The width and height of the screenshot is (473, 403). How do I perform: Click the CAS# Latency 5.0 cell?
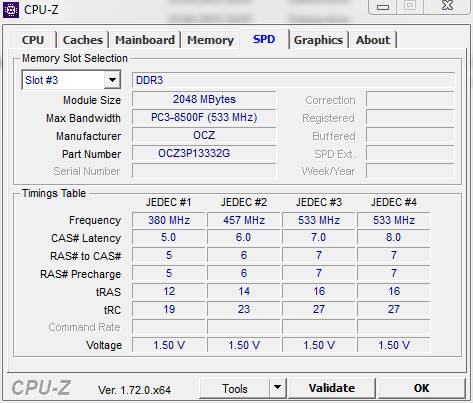(x=169, y=237)
